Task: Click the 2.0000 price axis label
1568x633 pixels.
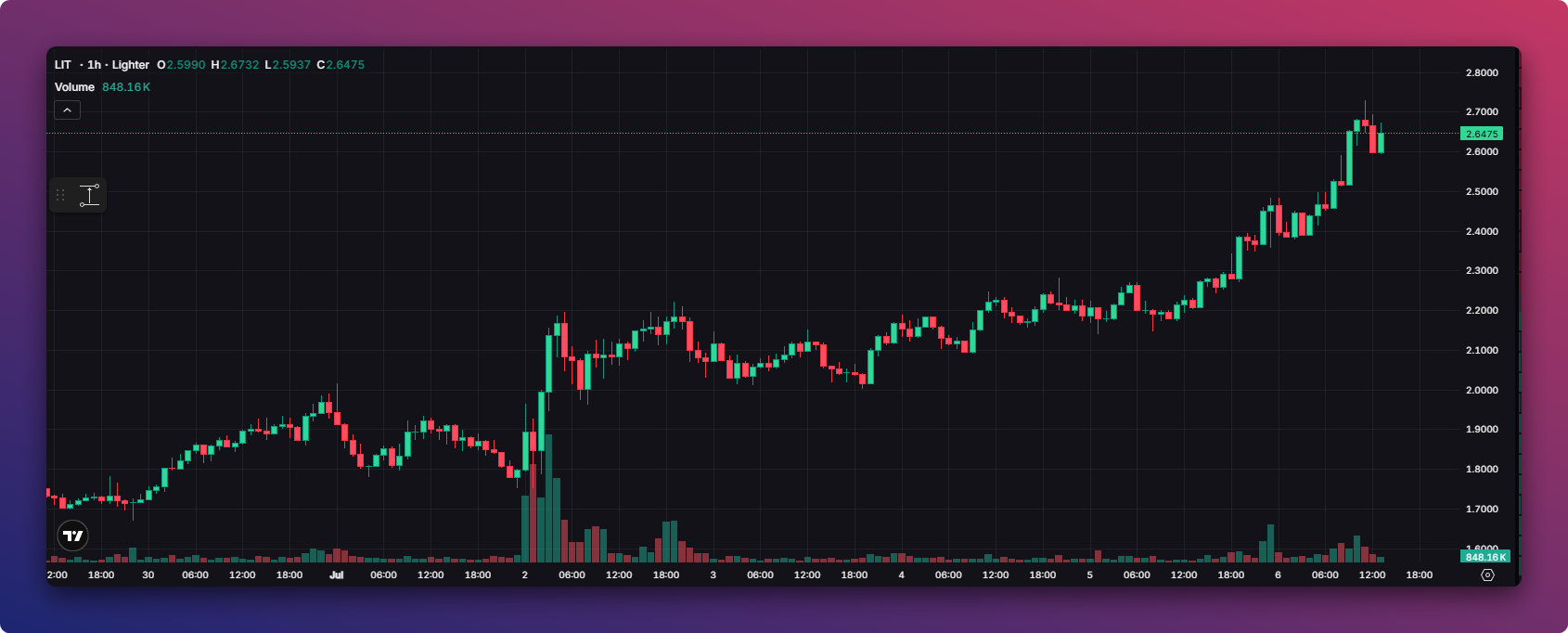Action: pos(1482,390)
